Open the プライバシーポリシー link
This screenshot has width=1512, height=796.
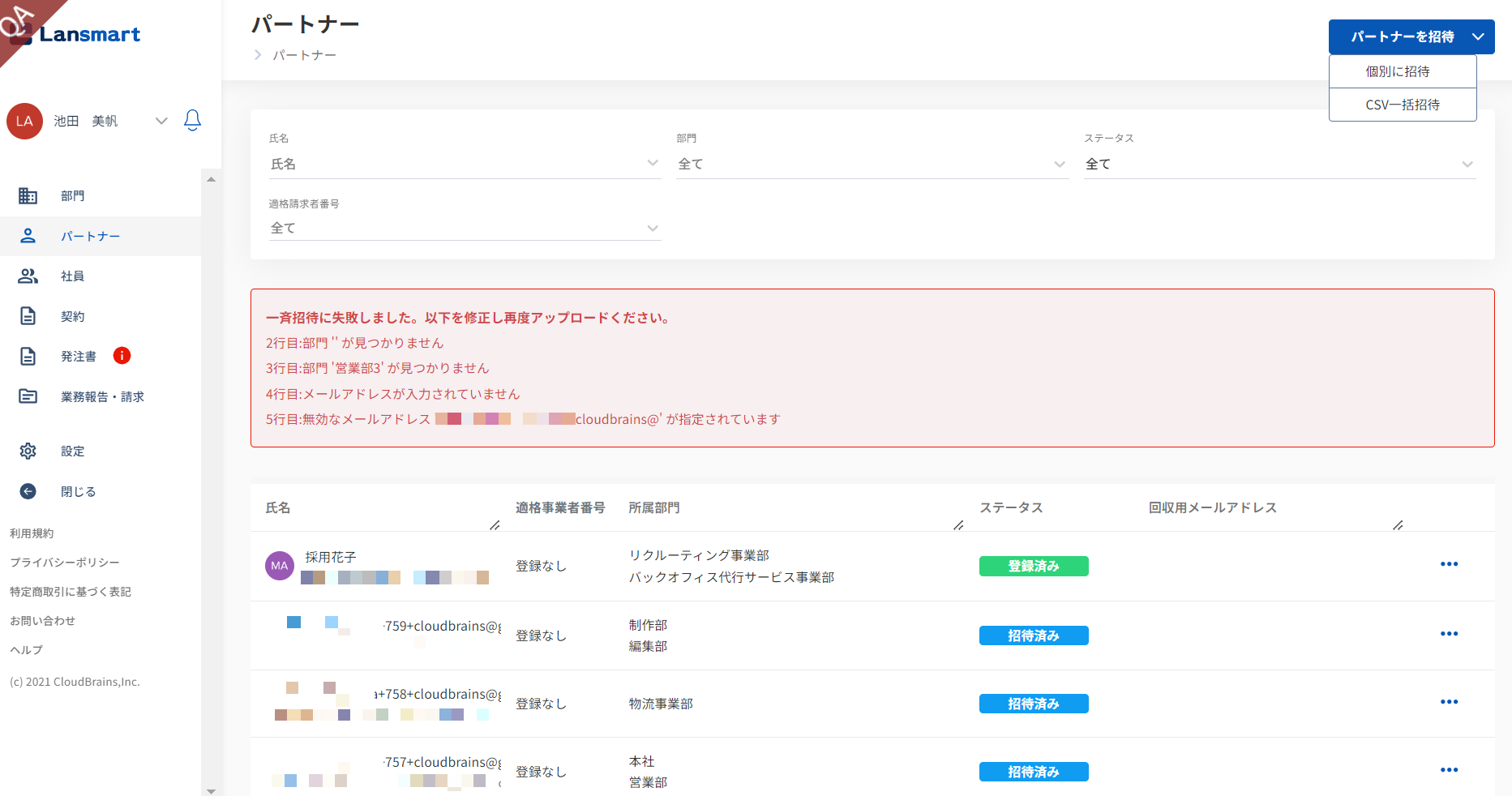coord(65,563)
